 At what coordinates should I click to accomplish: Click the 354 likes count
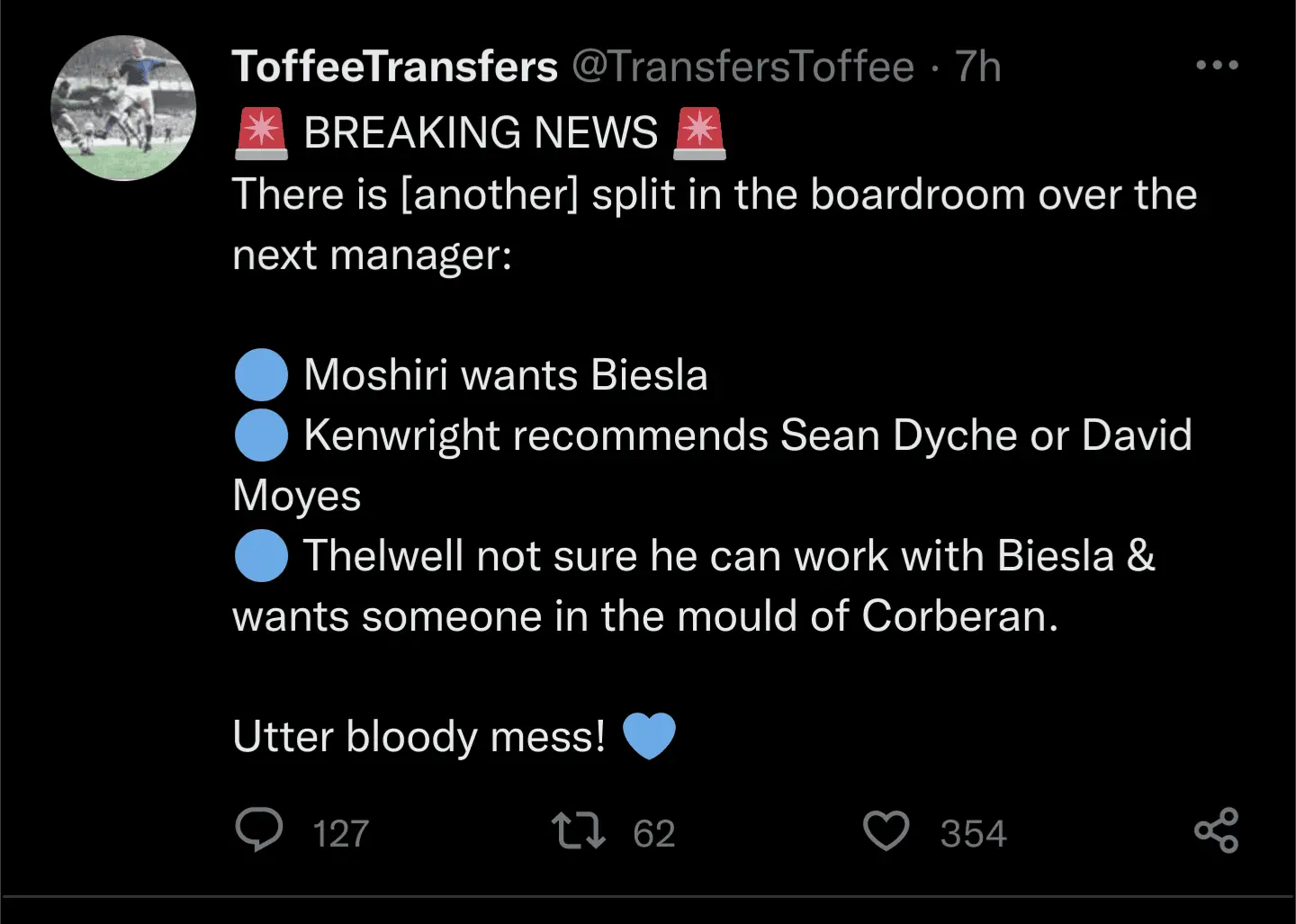tap(973, 834)
